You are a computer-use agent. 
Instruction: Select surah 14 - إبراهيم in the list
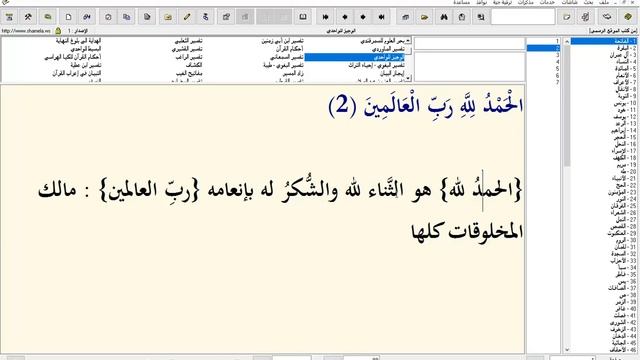click(x=603, y=131)
